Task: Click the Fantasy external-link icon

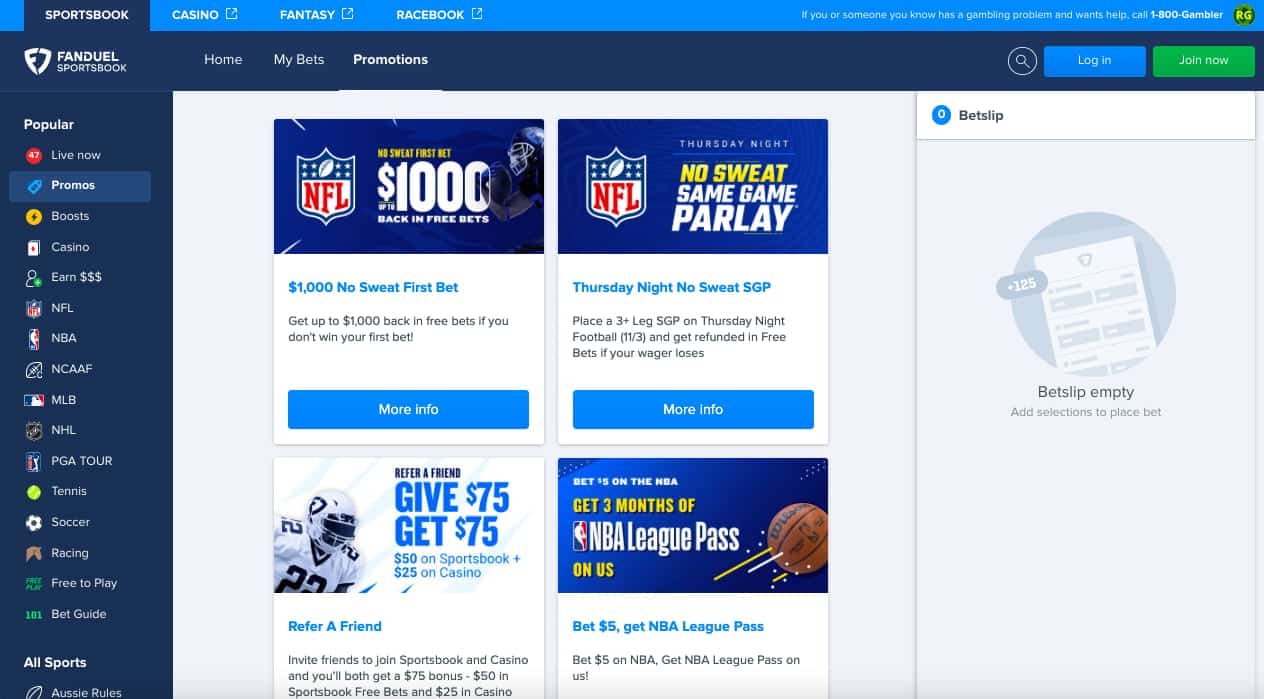Action: point(348,14)
